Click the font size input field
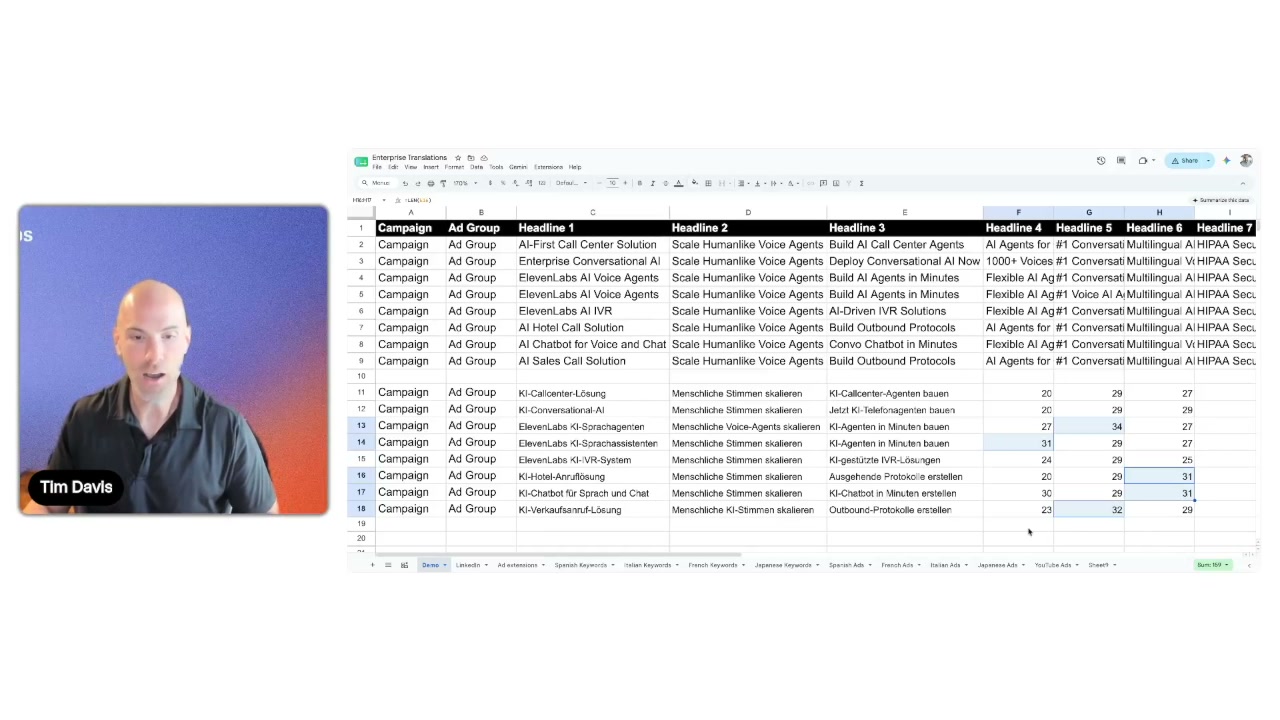This screenshot has height=720, width=1280. [x=612, y=183]
